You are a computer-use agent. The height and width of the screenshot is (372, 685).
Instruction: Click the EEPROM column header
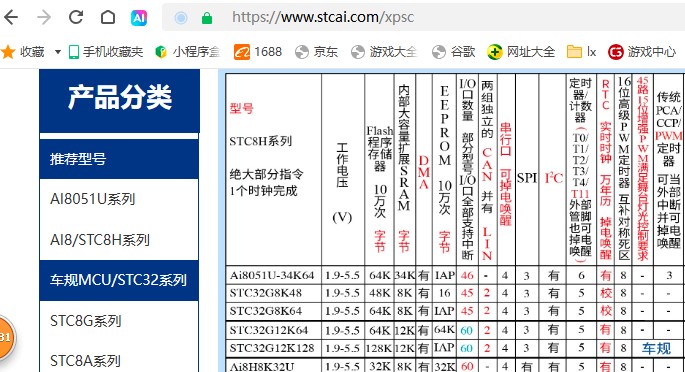tap(444, 169)
